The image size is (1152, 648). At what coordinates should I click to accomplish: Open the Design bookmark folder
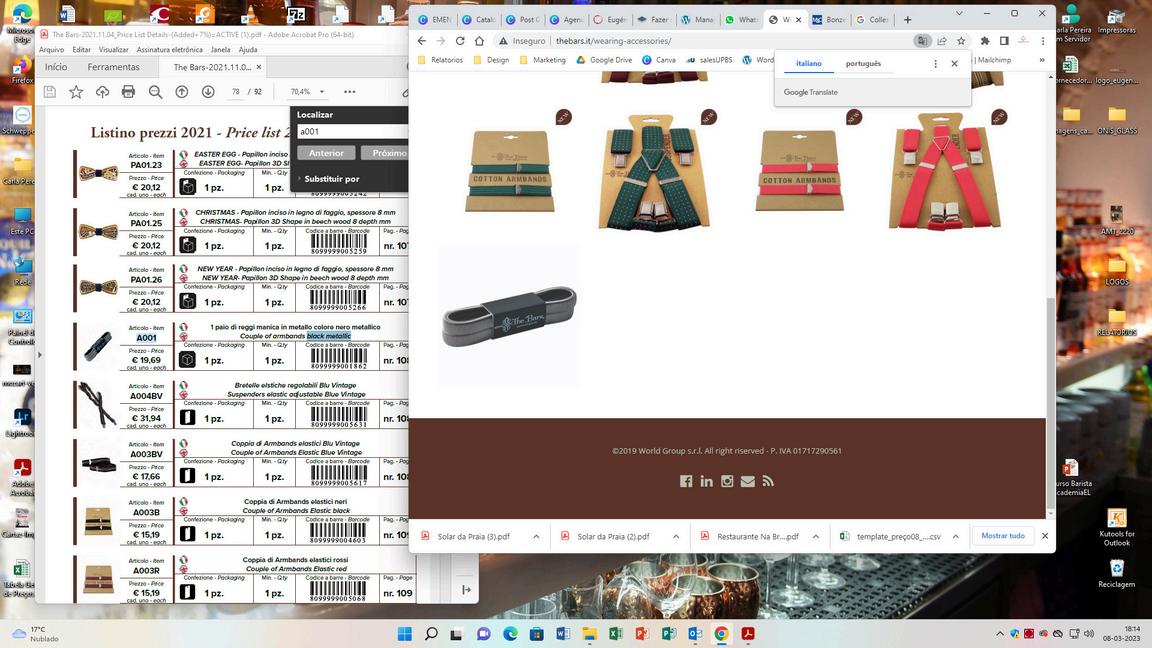492,60
